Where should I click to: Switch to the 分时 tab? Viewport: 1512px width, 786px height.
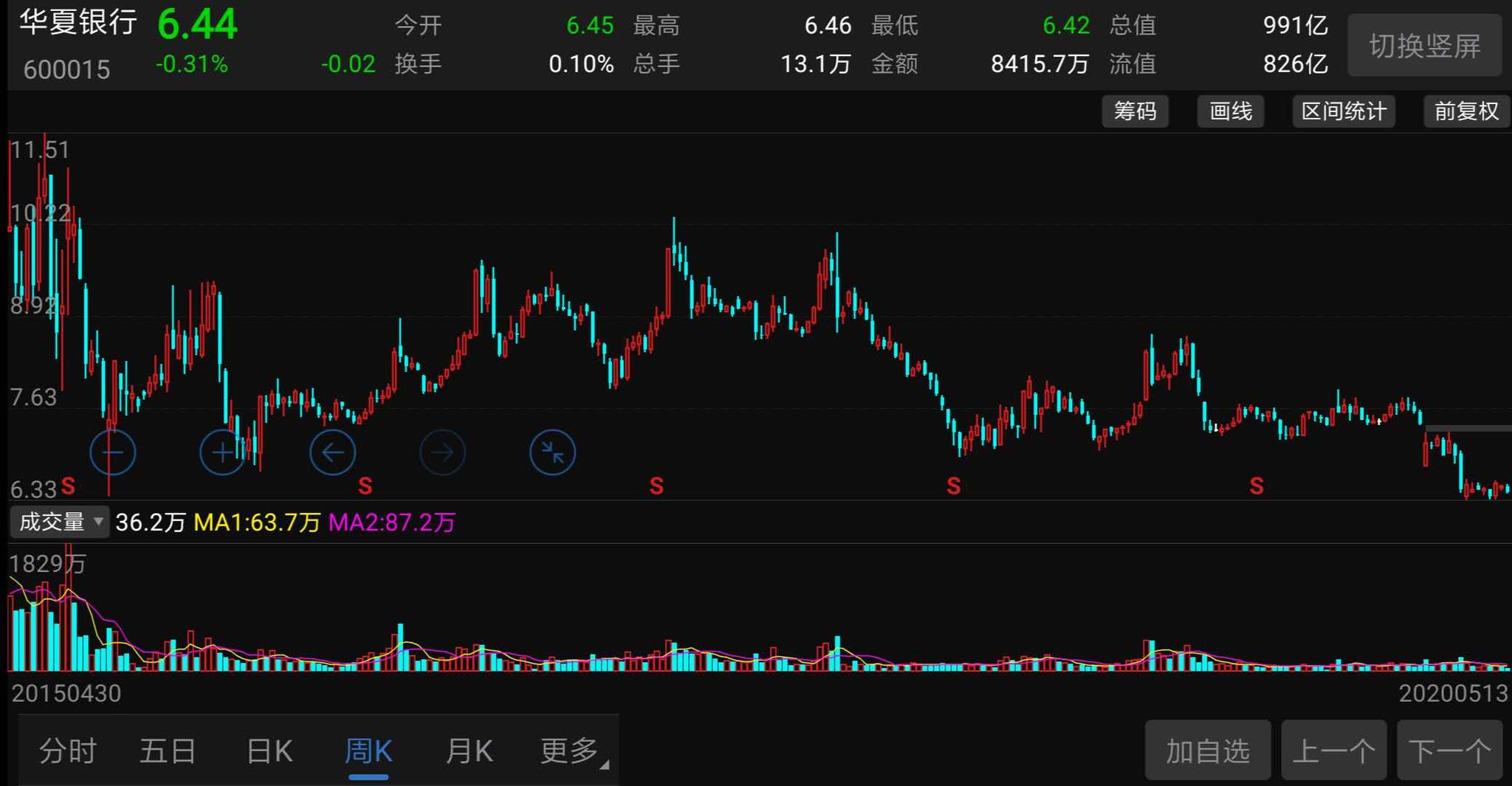68,751
